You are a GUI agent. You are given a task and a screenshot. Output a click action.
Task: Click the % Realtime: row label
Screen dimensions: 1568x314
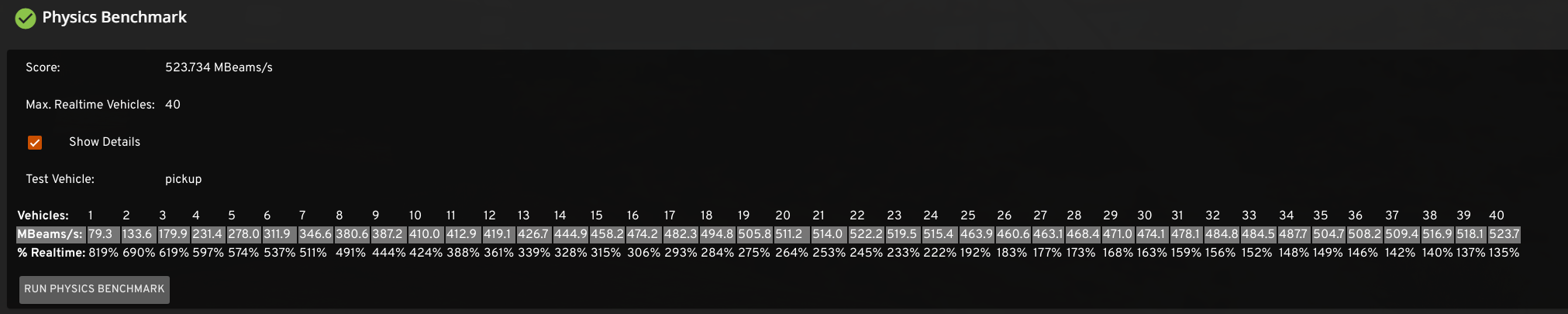[x=51, y=253]
